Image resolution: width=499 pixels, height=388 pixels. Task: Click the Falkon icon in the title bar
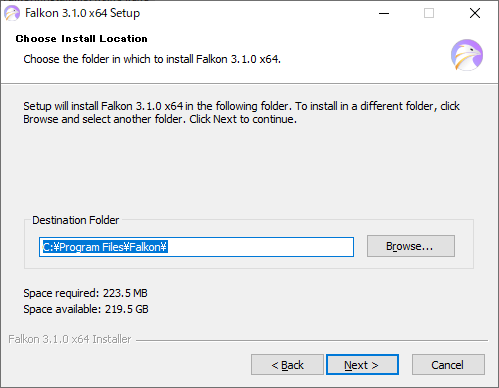[x=12, y=13]
